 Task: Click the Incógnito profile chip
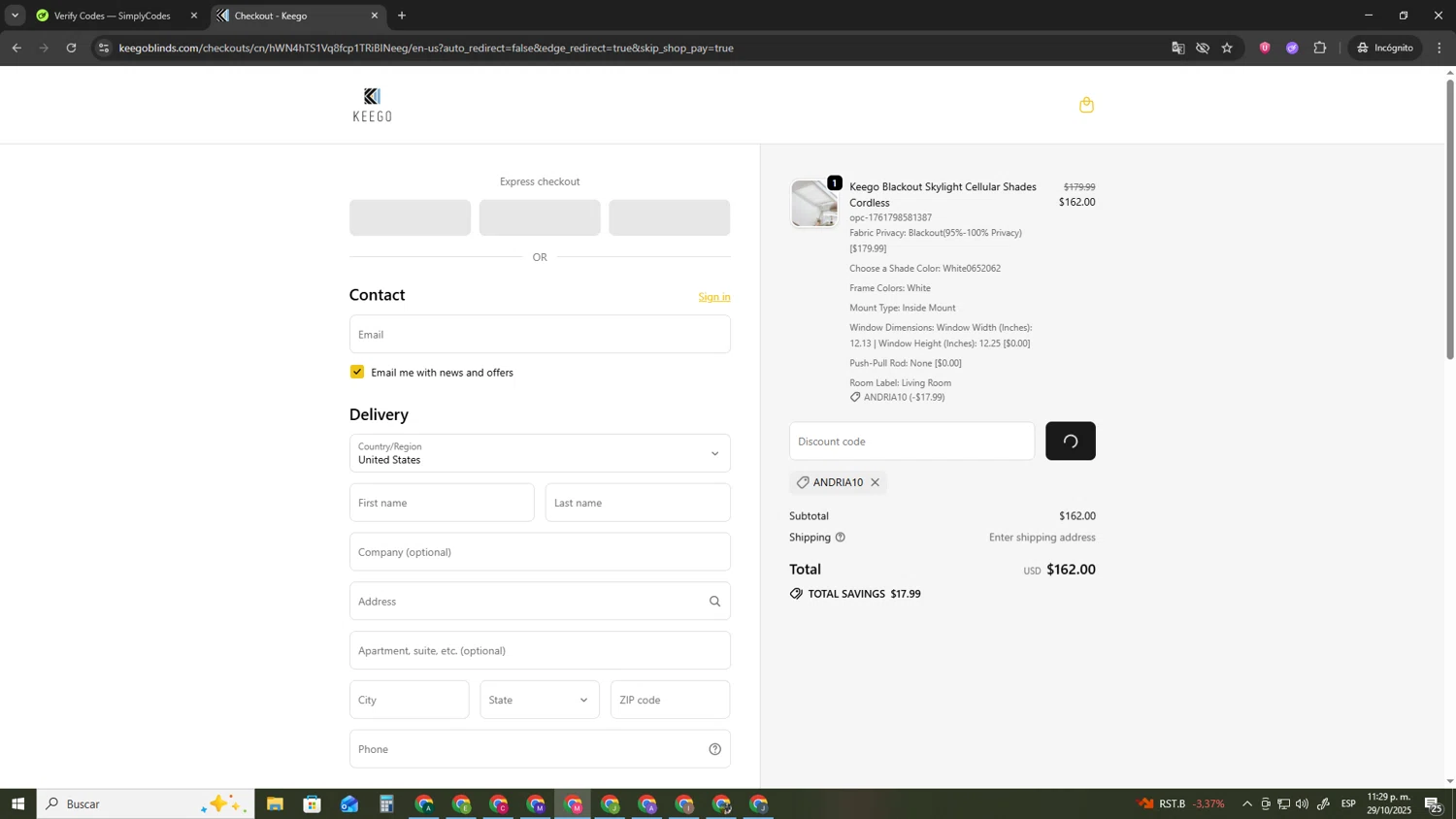[x=1385, y=48]
